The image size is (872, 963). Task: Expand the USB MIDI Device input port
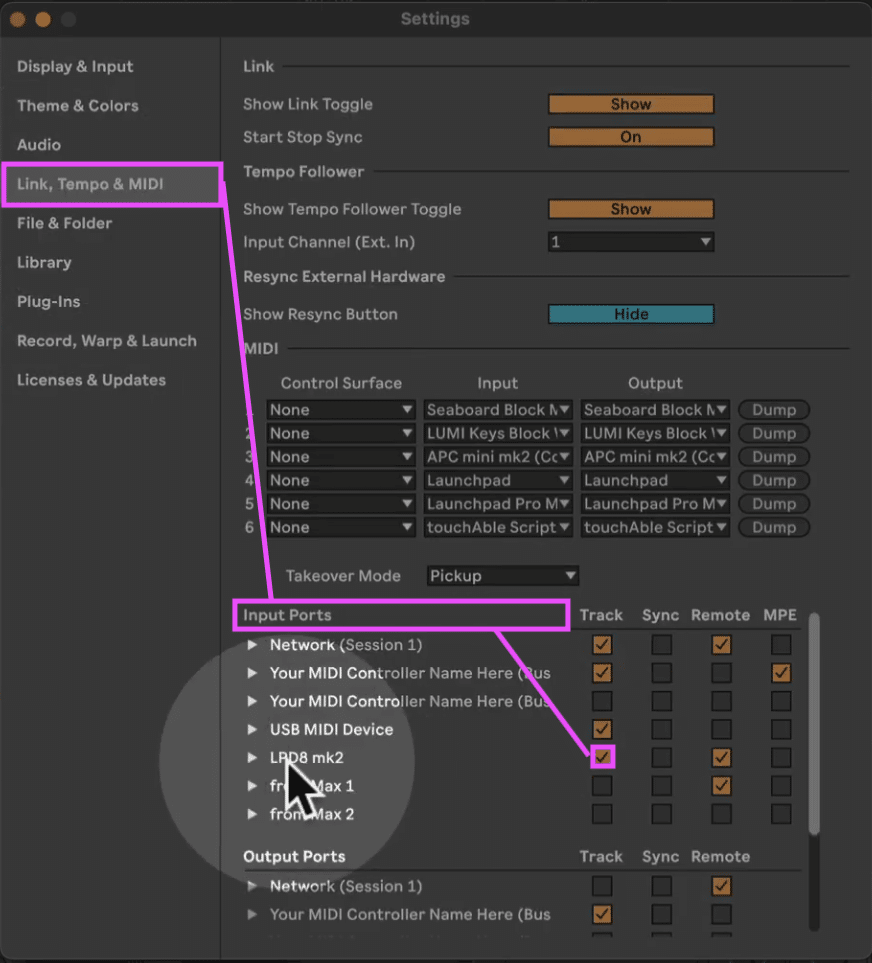[x=252, y=730]
